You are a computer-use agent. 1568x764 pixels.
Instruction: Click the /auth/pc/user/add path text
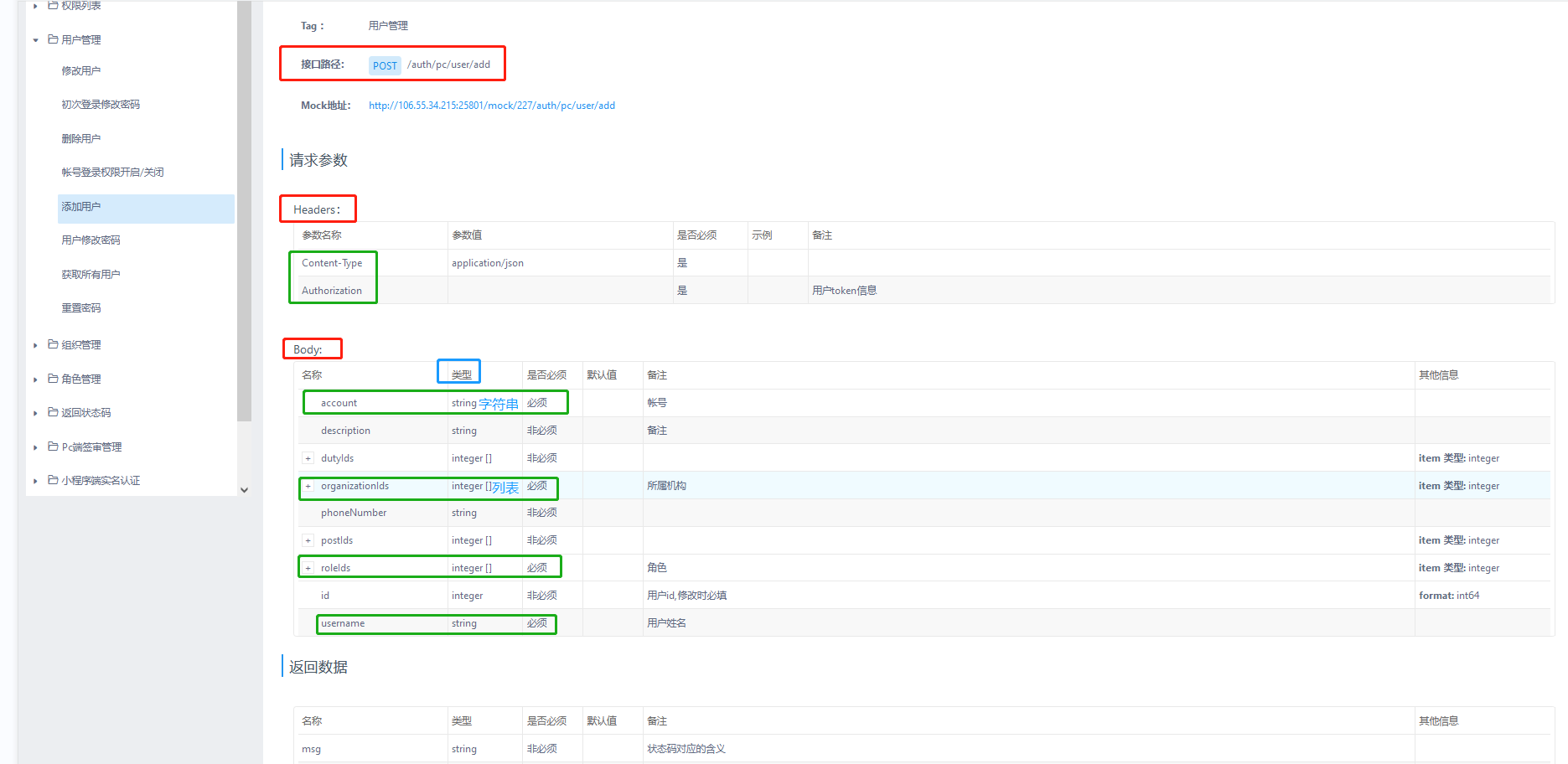click(449, 65)
